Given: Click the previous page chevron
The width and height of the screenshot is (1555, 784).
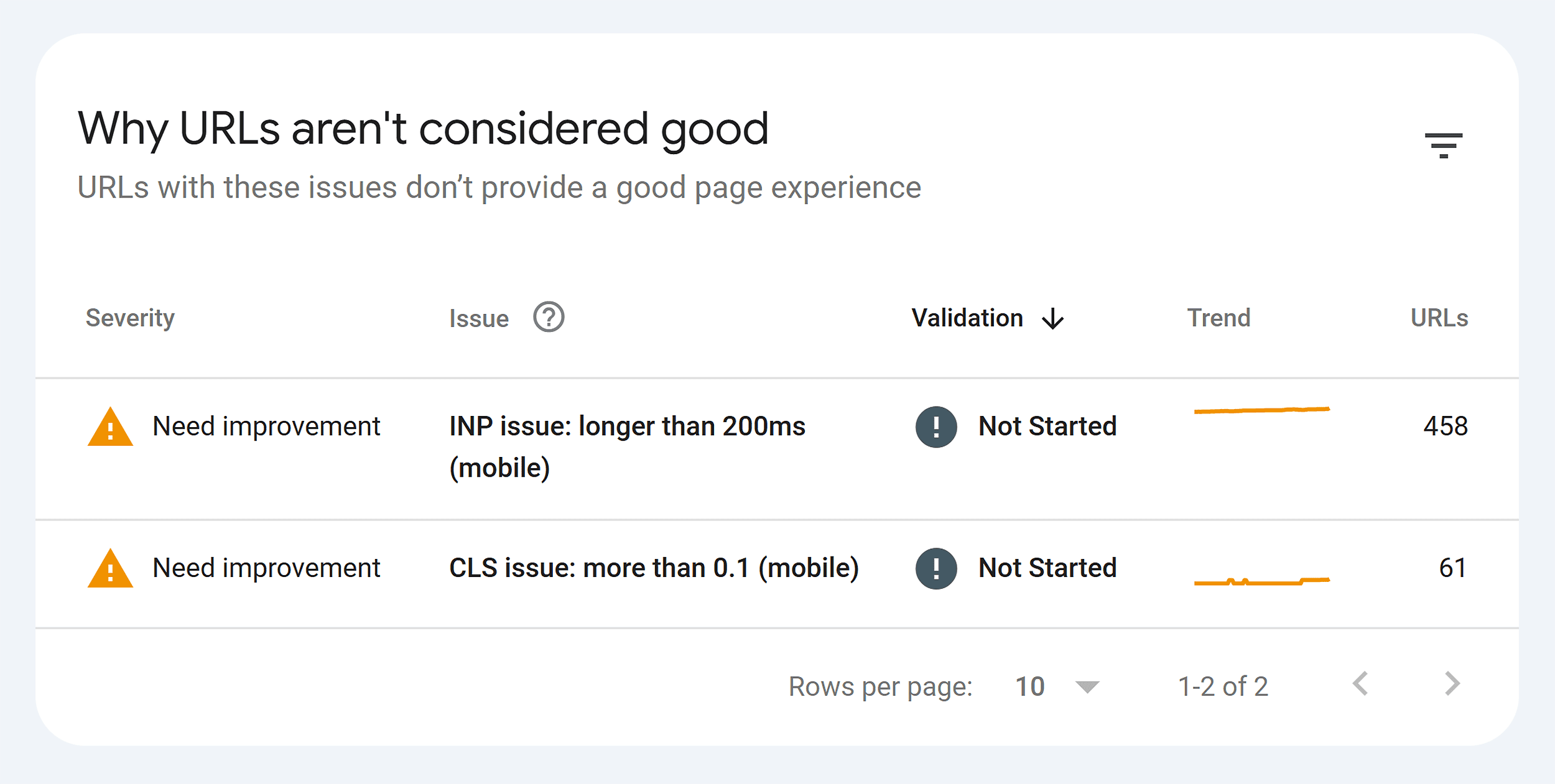Looking at the screenshot, I should coord(1361,685).
